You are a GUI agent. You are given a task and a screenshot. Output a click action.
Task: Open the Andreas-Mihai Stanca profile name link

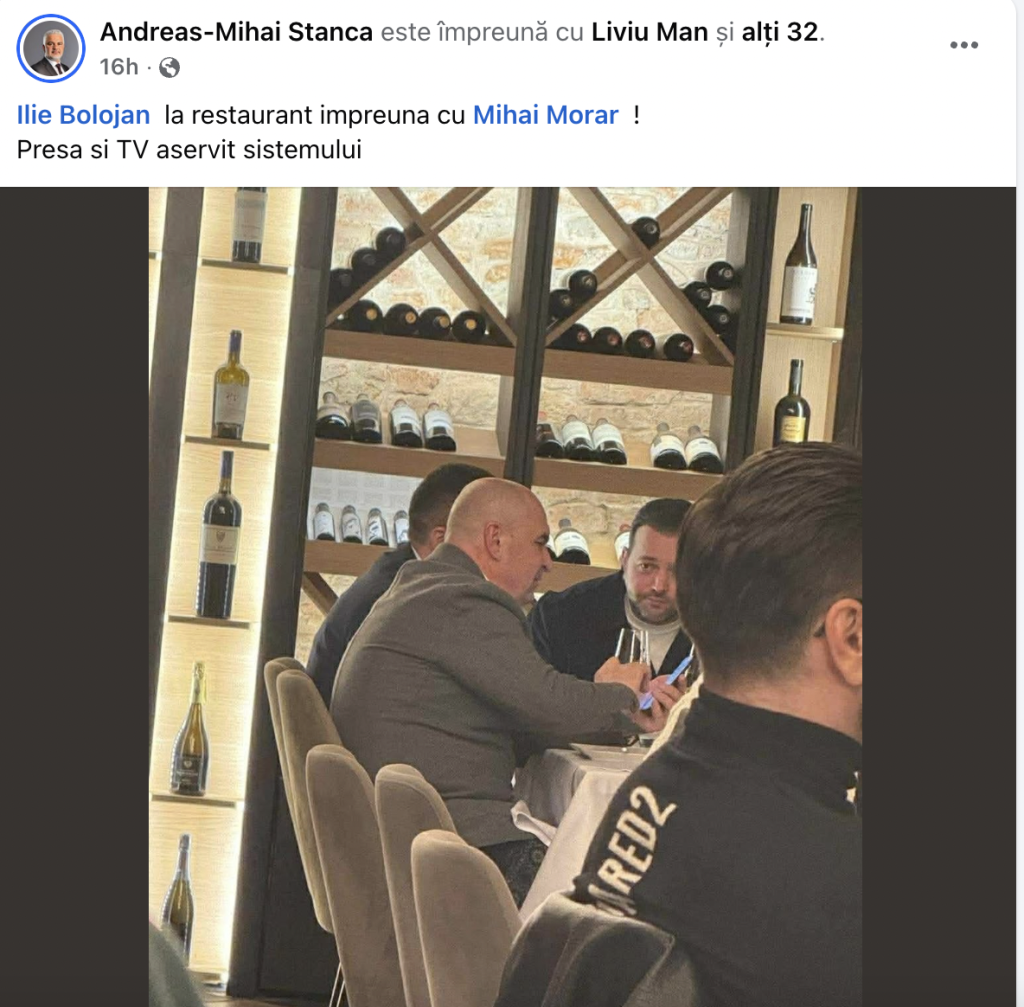tap(236, 32)
